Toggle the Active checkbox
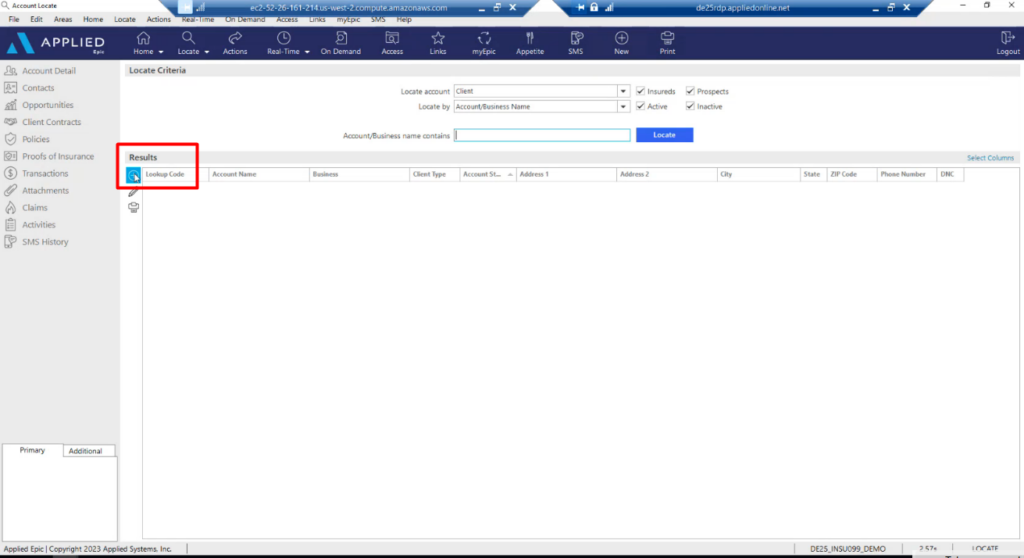 [x=641, y=106]
